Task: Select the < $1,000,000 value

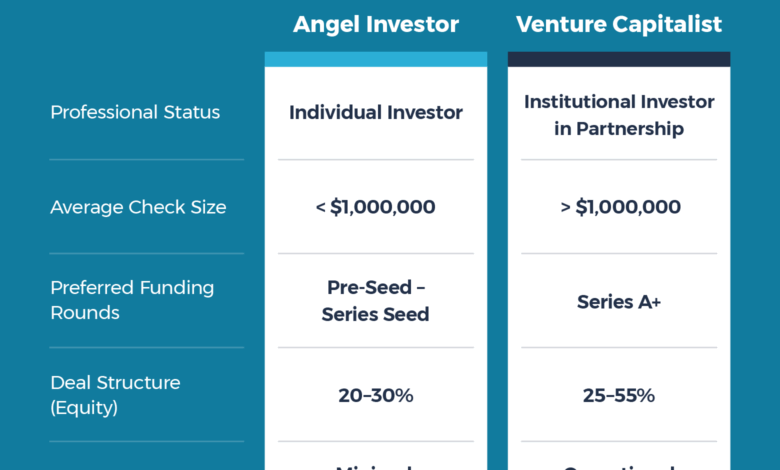Action: [376, 207]
